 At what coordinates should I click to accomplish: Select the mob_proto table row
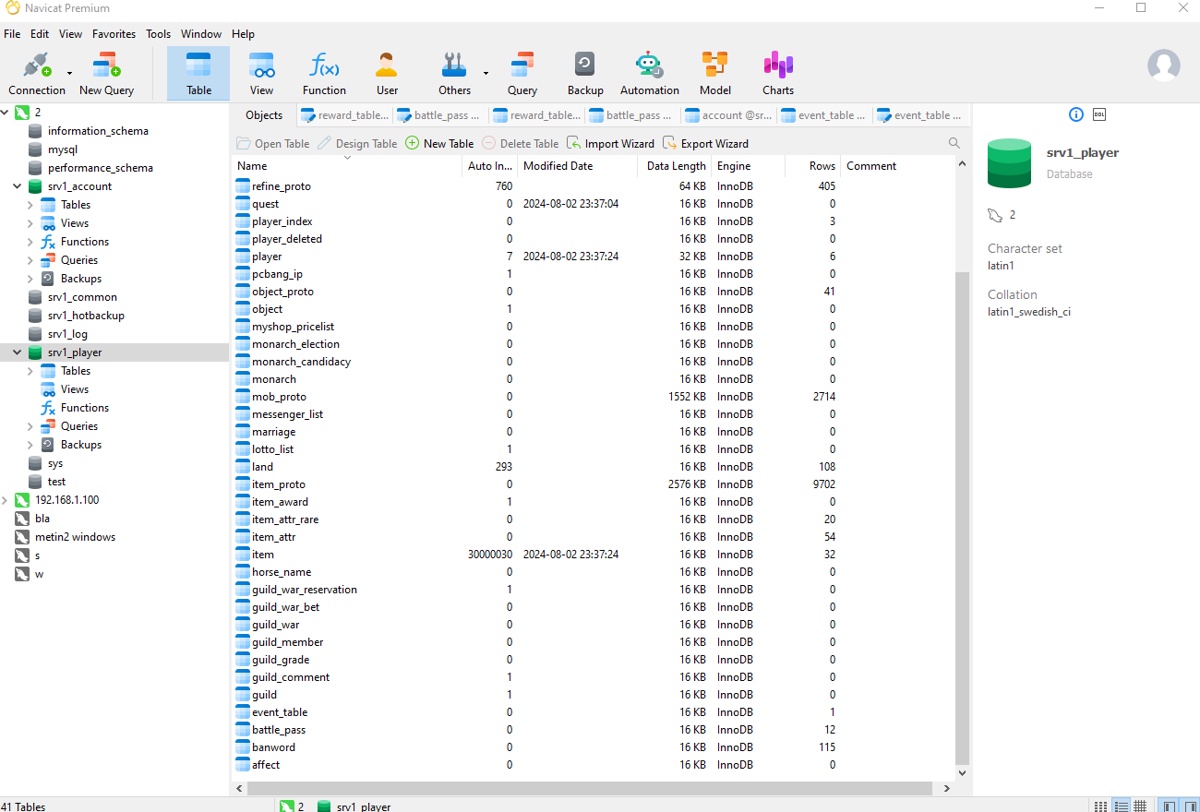click(x=594, y=397)
